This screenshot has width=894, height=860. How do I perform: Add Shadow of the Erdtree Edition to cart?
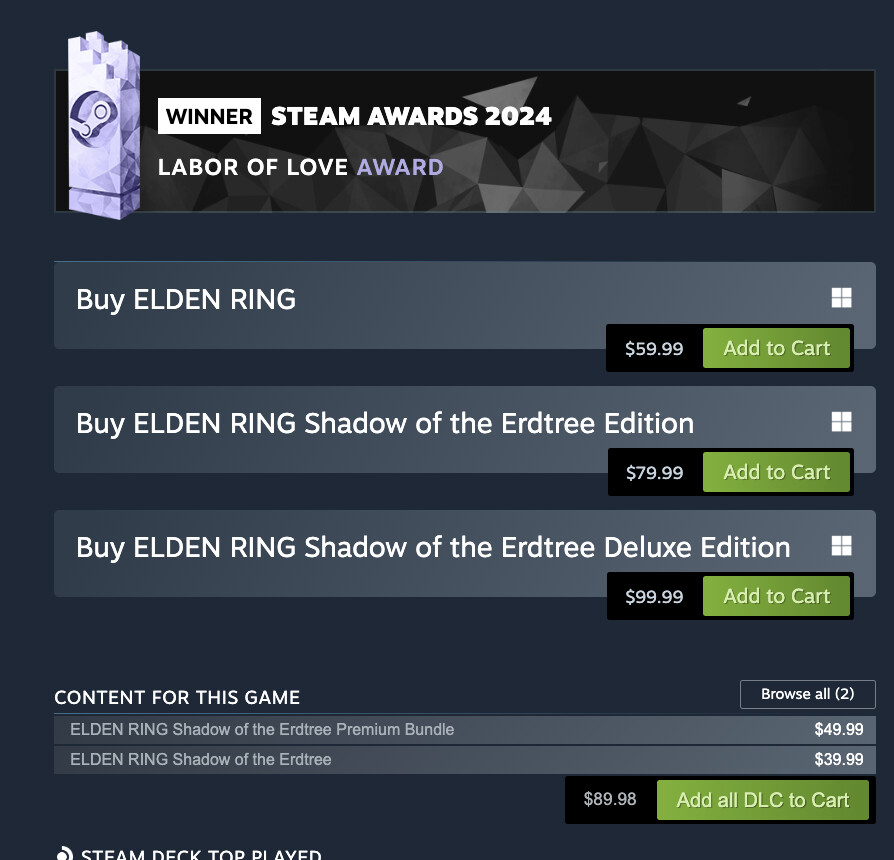pyautogui.click(x=776, y=473)
